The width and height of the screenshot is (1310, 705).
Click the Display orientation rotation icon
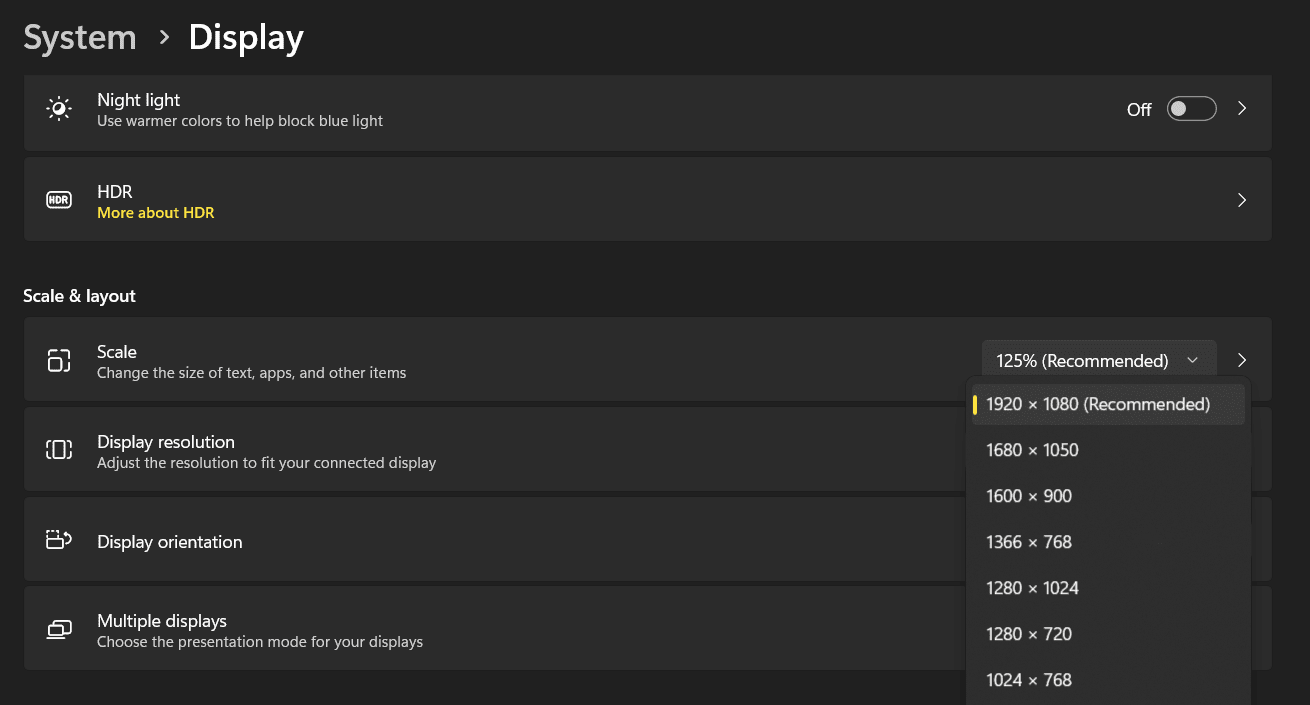58,539
